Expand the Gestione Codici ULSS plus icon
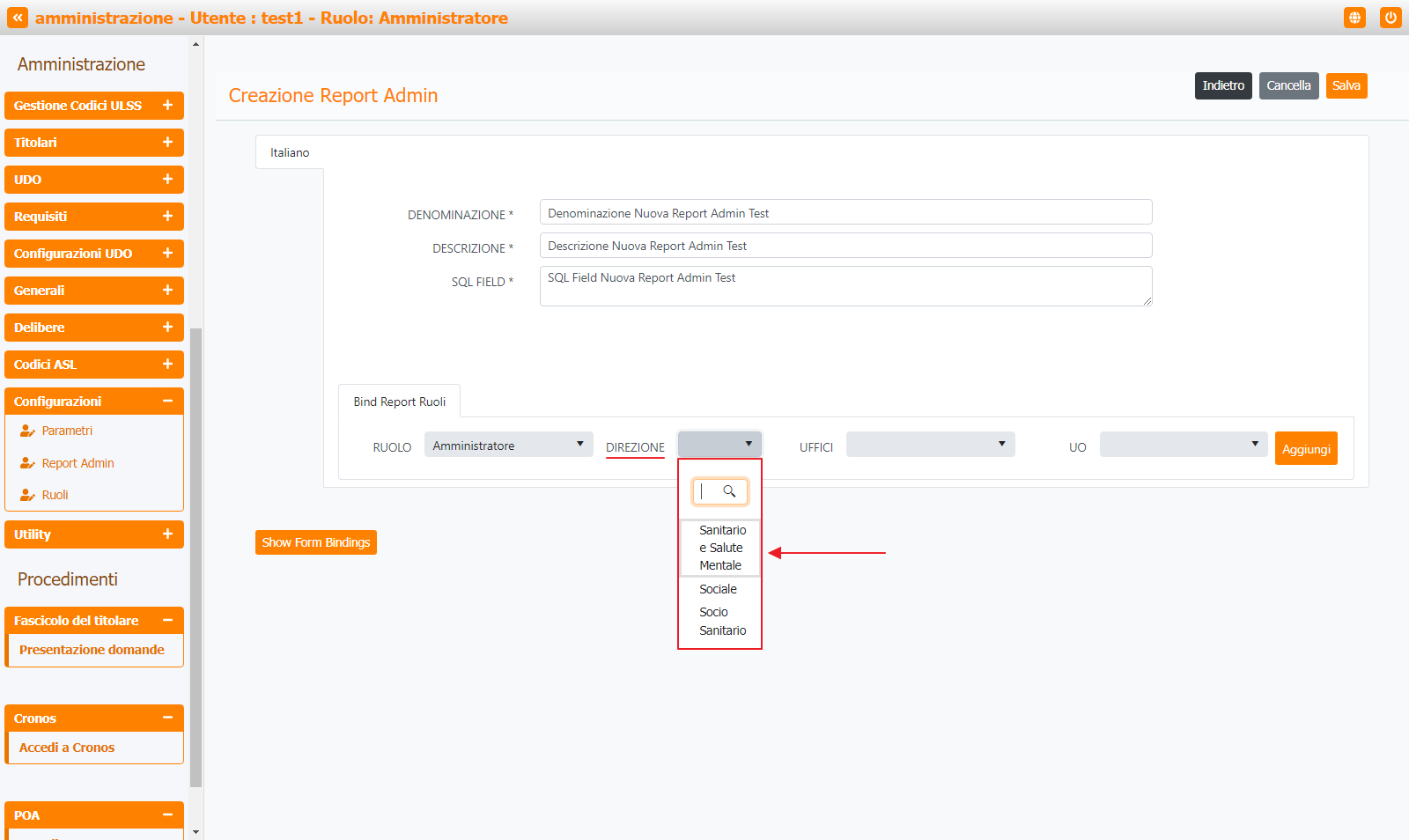The image size is (1409, 840). pyautogui.click(x=167, y=105)
